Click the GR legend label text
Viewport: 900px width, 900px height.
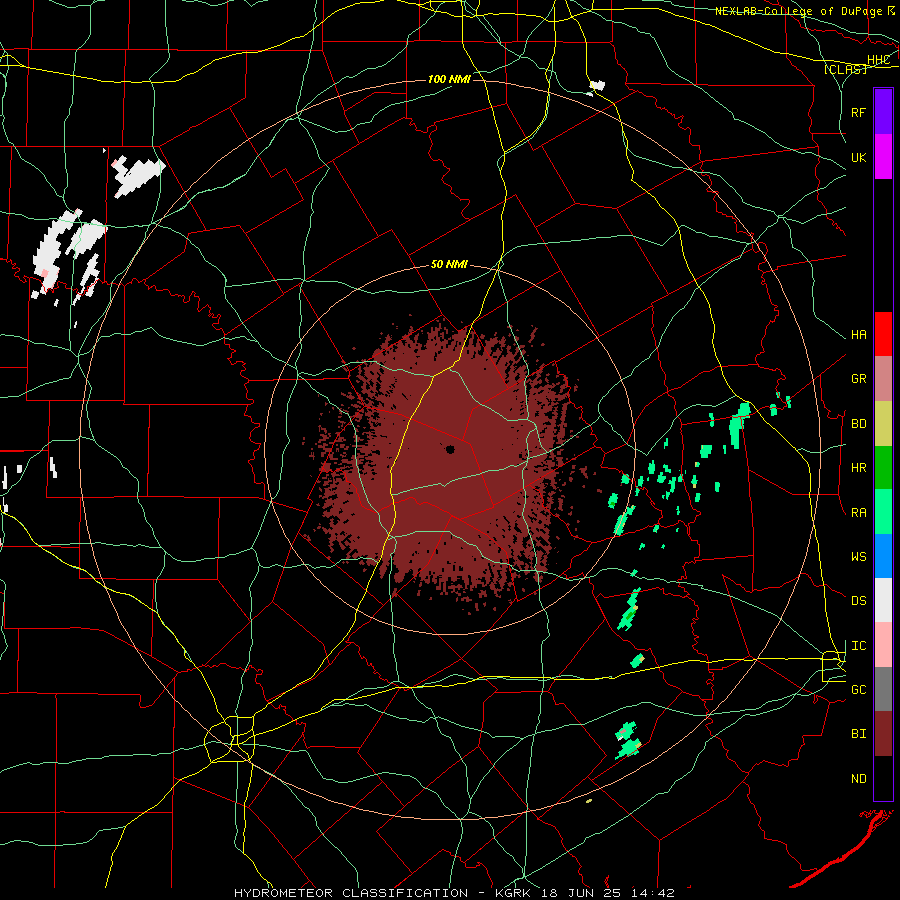click(858, 379)
